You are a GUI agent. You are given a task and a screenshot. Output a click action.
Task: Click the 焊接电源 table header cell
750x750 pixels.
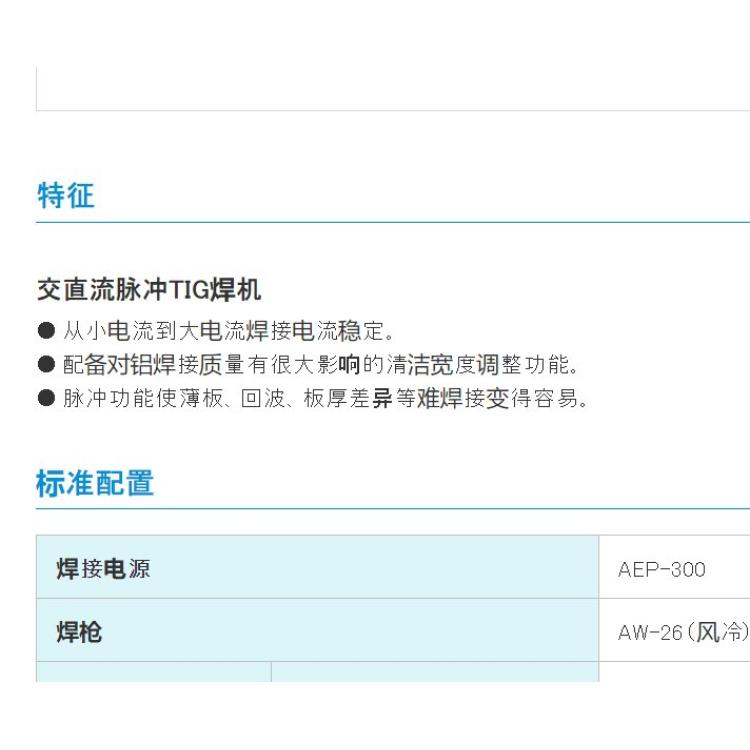pos(318,567)
